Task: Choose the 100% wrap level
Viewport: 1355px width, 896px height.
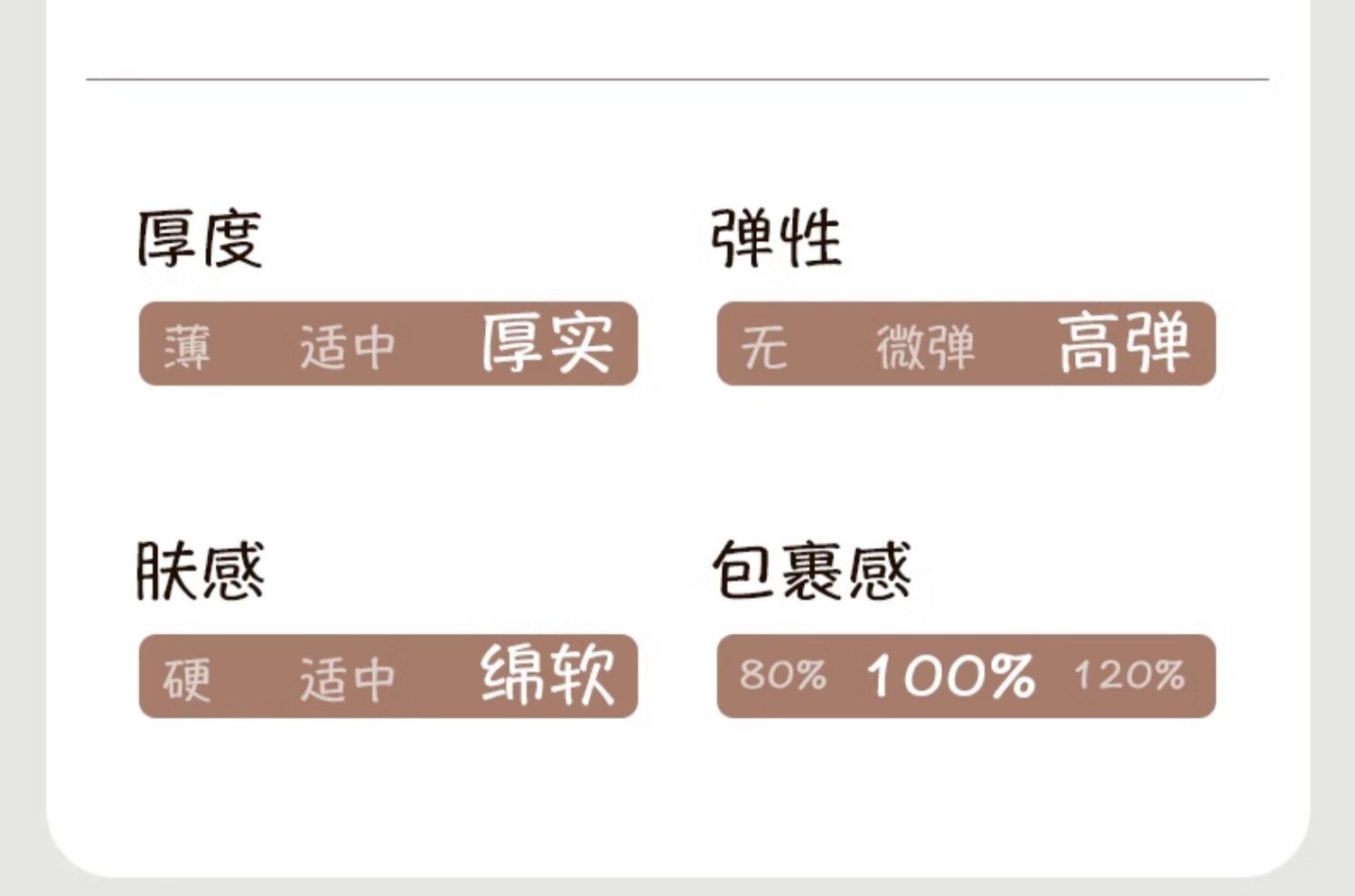Action: 950,675
